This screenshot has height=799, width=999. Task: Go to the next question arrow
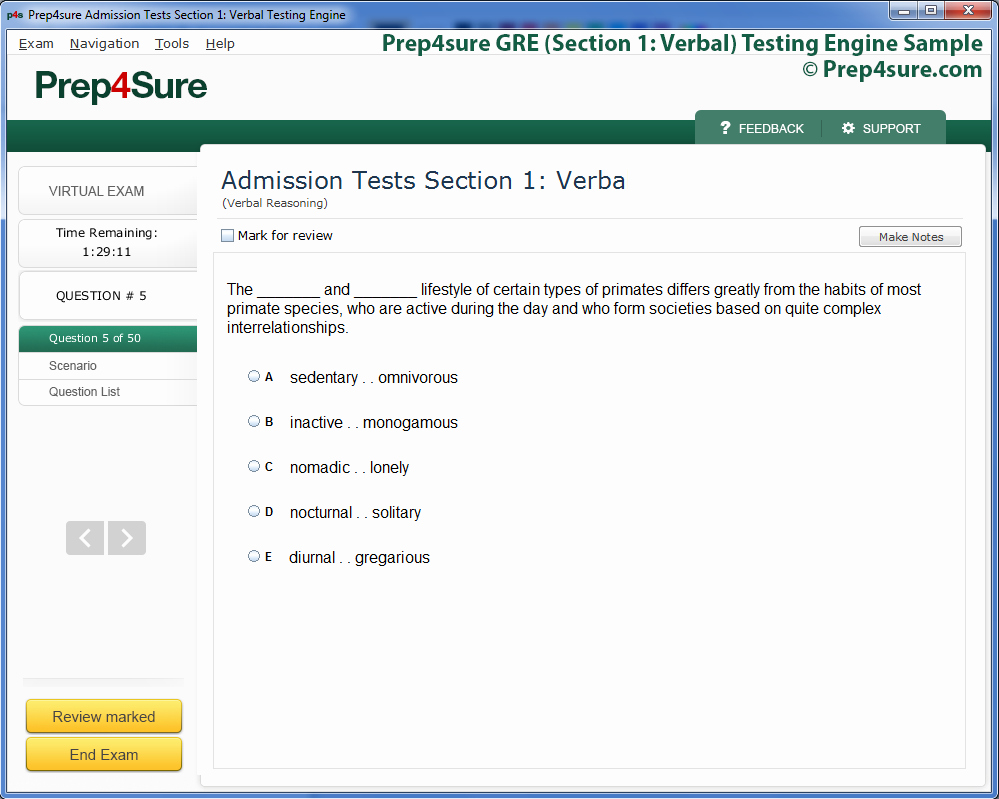(x=127, y=538)
